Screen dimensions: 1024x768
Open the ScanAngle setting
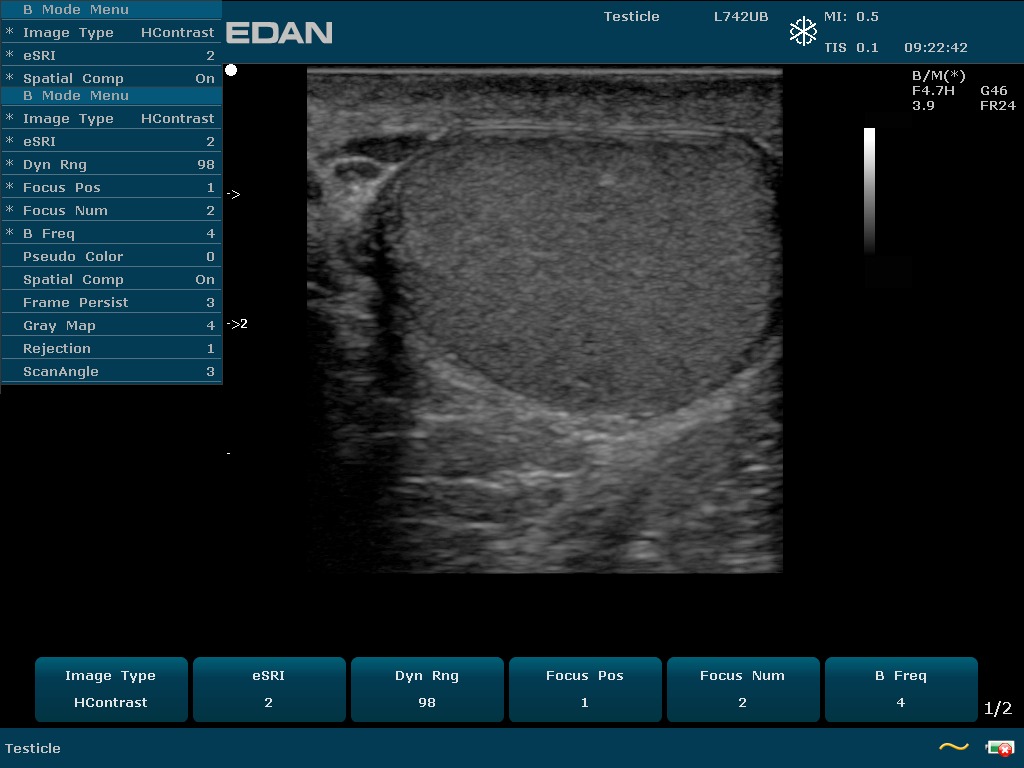pos(112,372)
